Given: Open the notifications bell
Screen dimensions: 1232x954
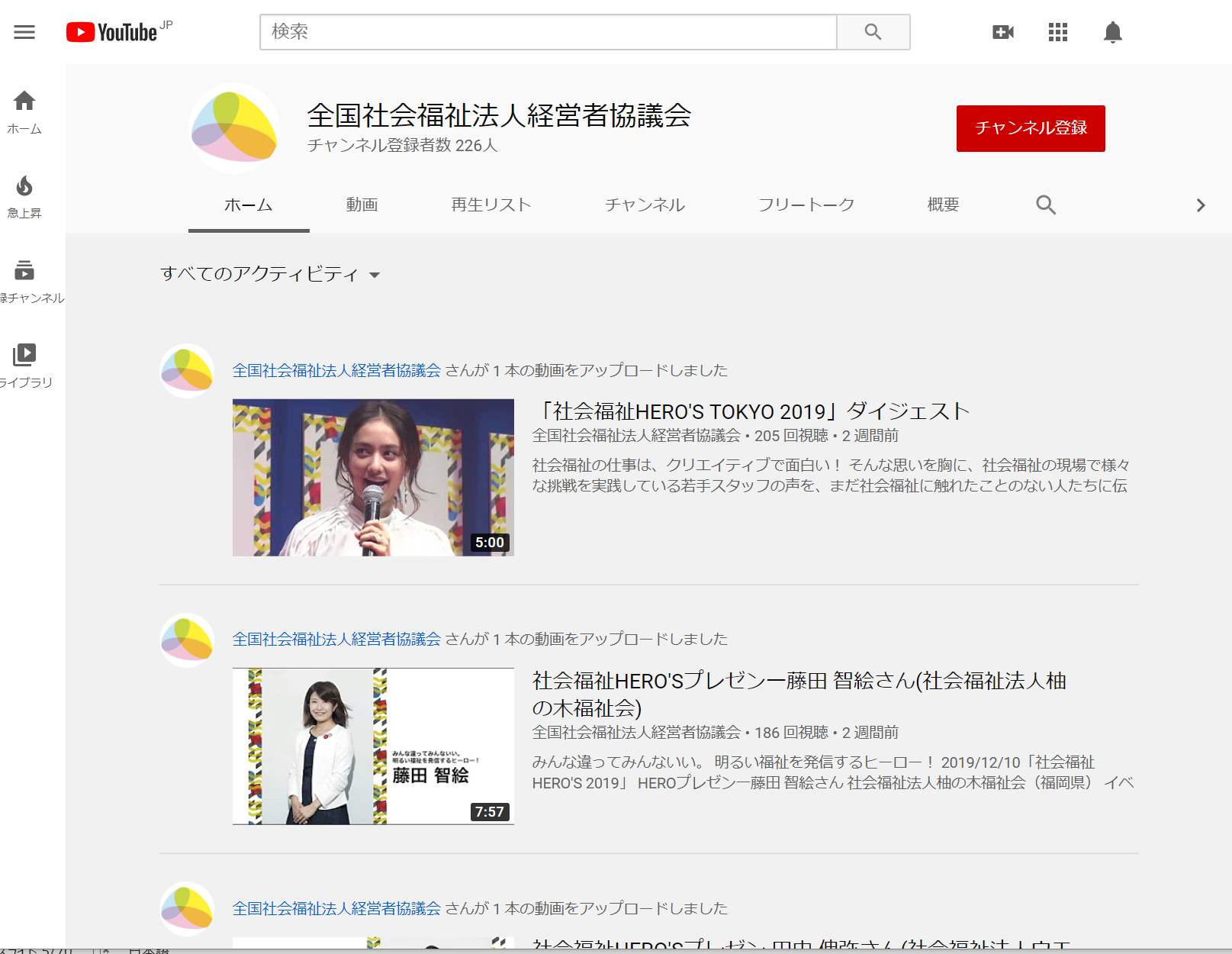Looking at the screenshot, I should (x=1113, y=32).
